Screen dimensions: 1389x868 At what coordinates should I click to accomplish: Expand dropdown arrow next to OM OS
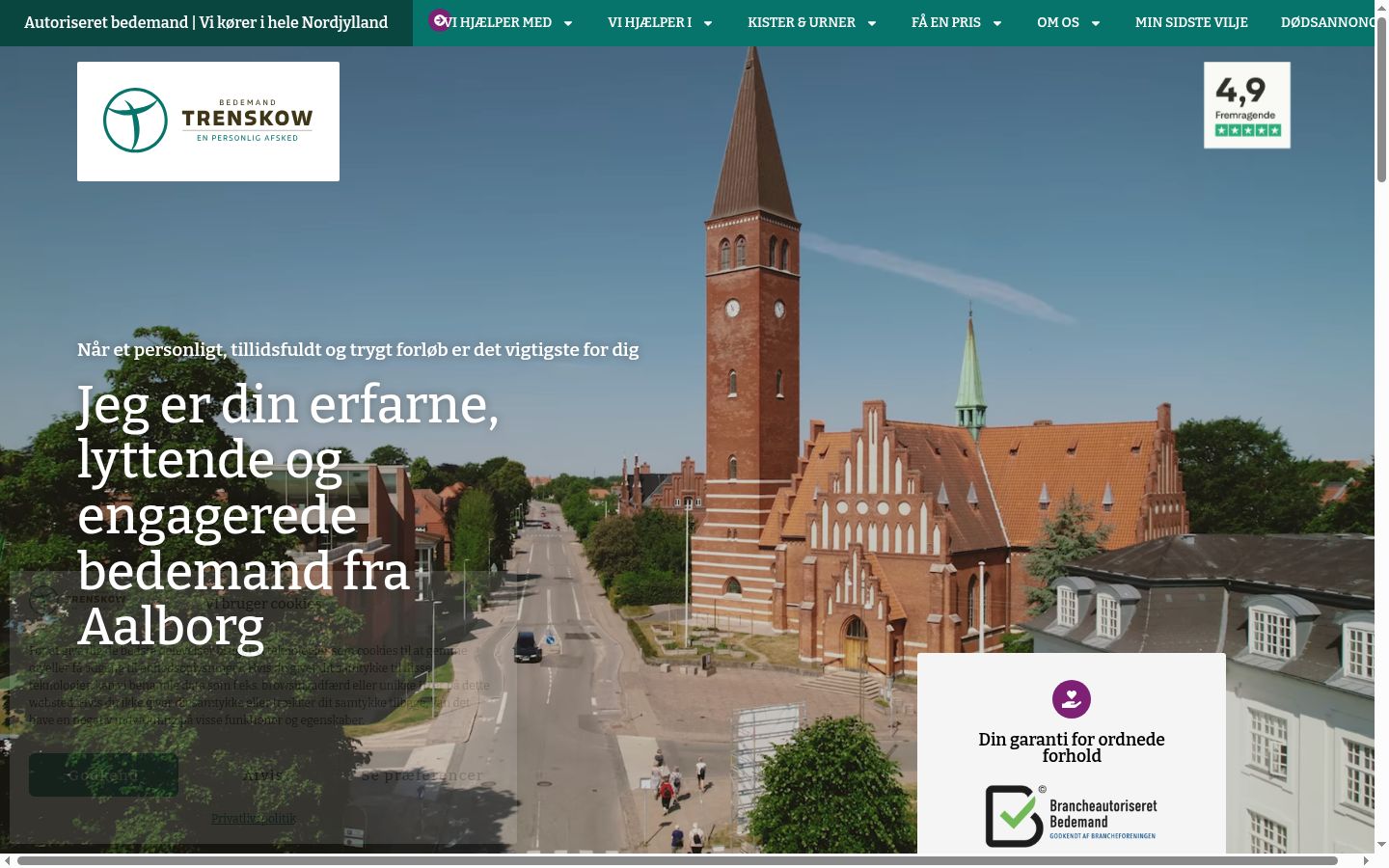pos(1096,23)
